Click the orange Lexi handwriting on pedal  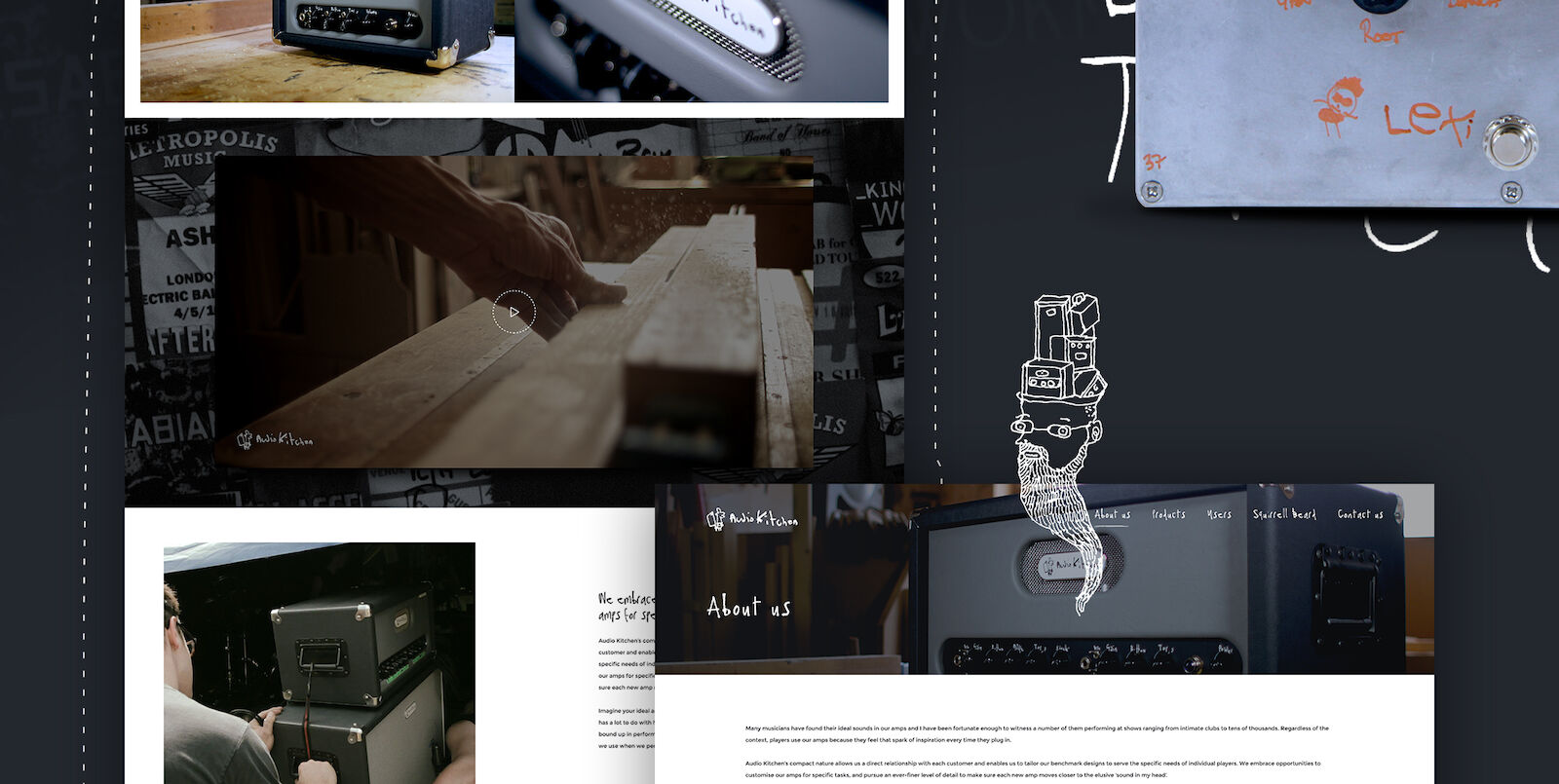click(1428, 121)
